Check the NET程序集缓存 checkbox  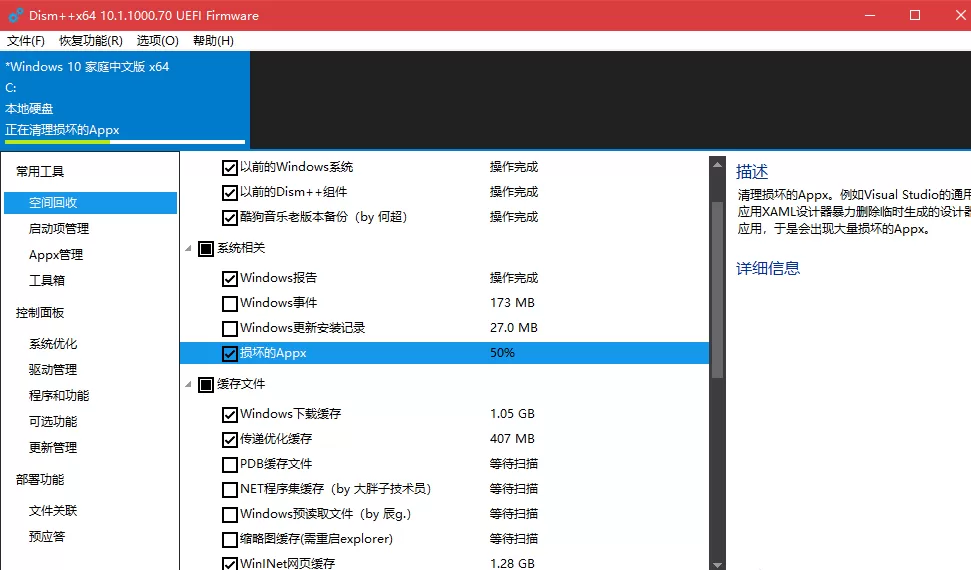230,489
